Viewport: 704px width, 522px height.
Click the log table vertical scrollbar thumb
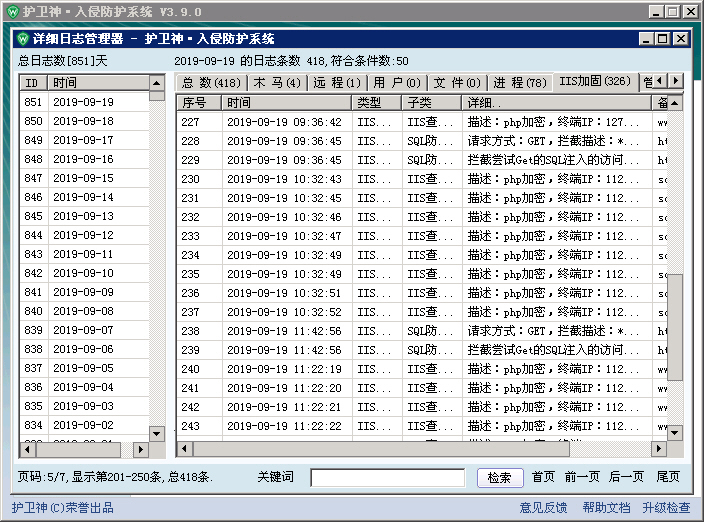click(x=675, y=327)
